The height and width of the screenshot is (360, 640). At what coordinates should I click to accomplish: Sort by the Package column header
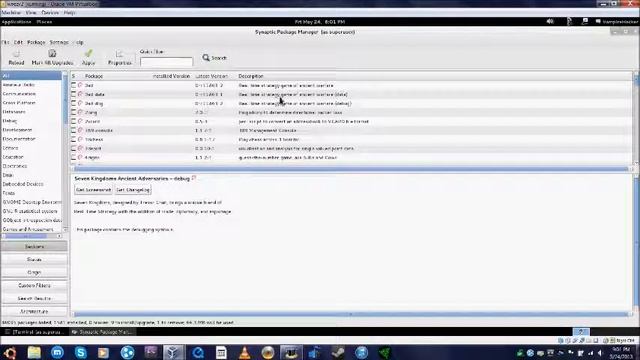[94, 76]
